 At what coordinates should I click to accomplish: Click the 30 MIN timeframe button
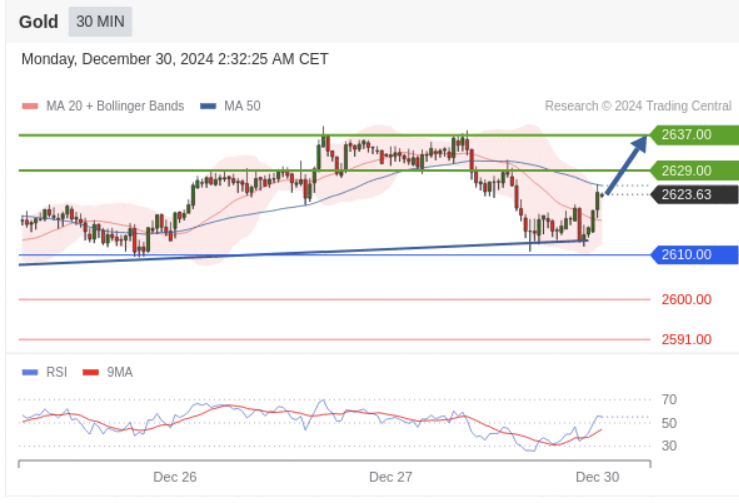point(100,22)
